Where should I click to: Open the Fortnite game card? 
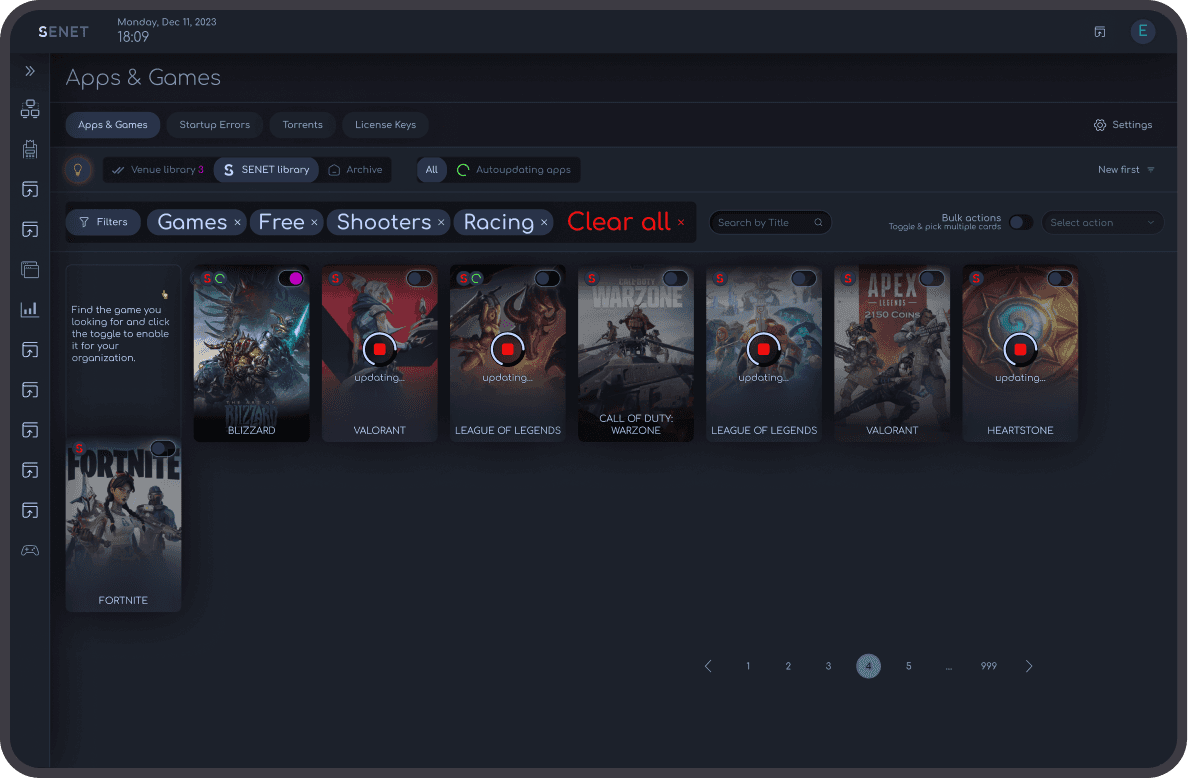123,524
